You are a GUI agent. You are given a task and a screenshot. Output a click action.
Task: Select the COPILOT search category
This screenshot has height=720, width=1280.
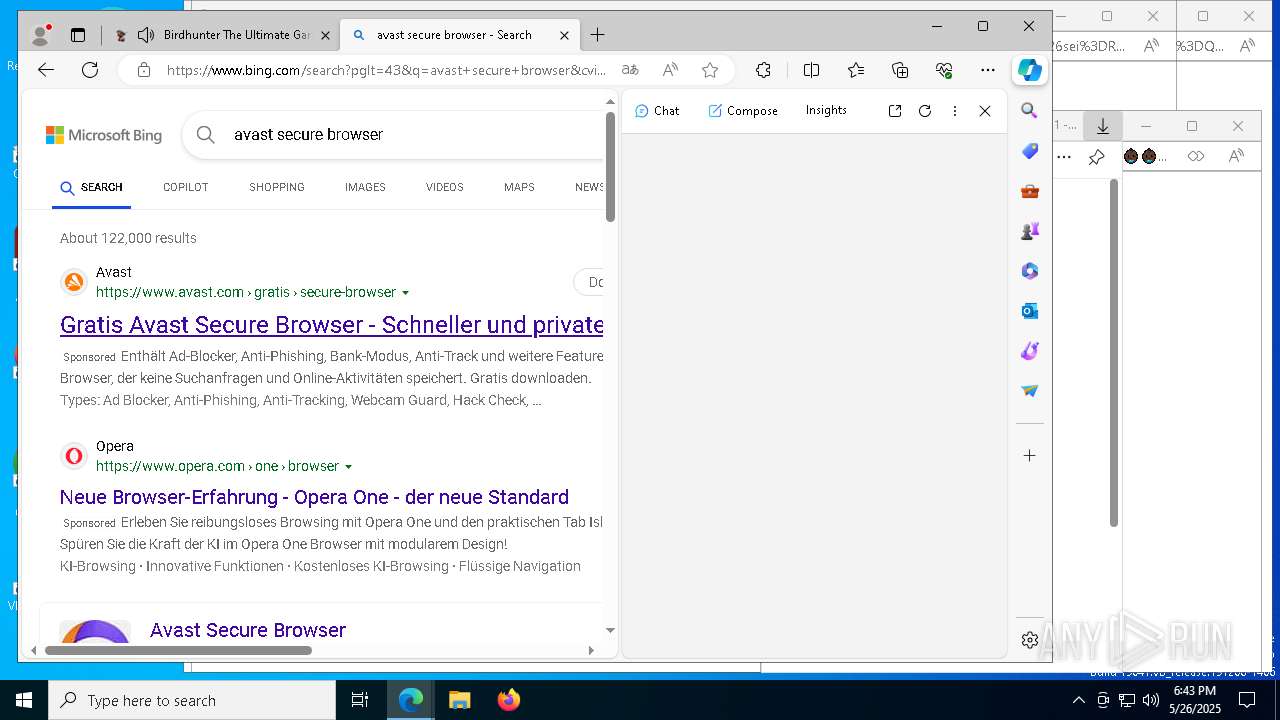point(186,187)
